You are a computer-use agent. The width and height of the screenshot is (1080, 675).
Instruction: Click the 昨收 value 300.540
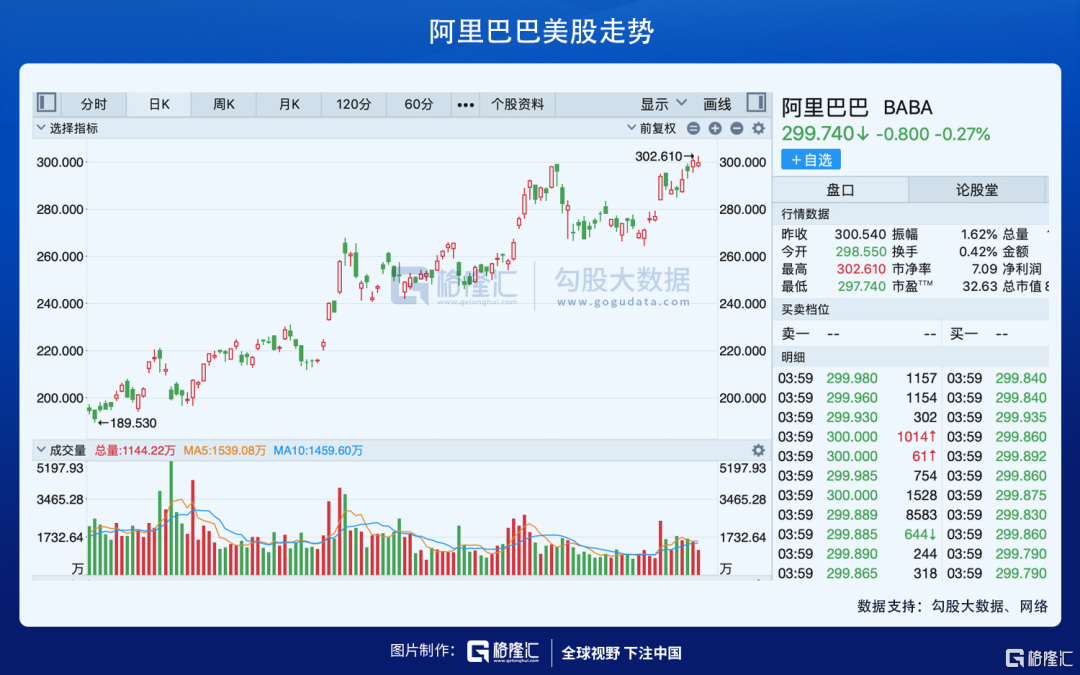[860, 234]
